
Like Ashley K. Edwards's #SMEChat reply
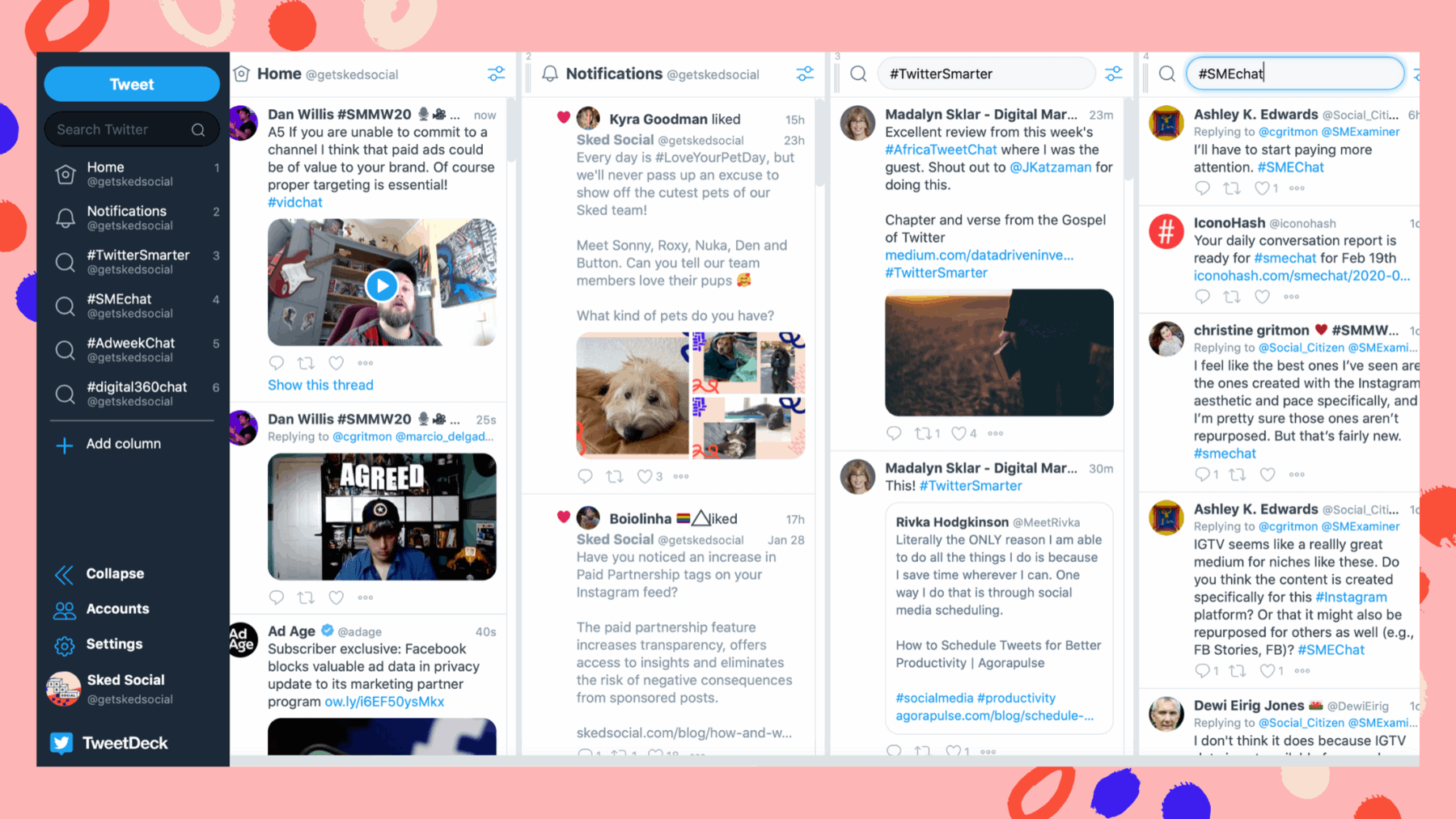tap(1263, 188)
